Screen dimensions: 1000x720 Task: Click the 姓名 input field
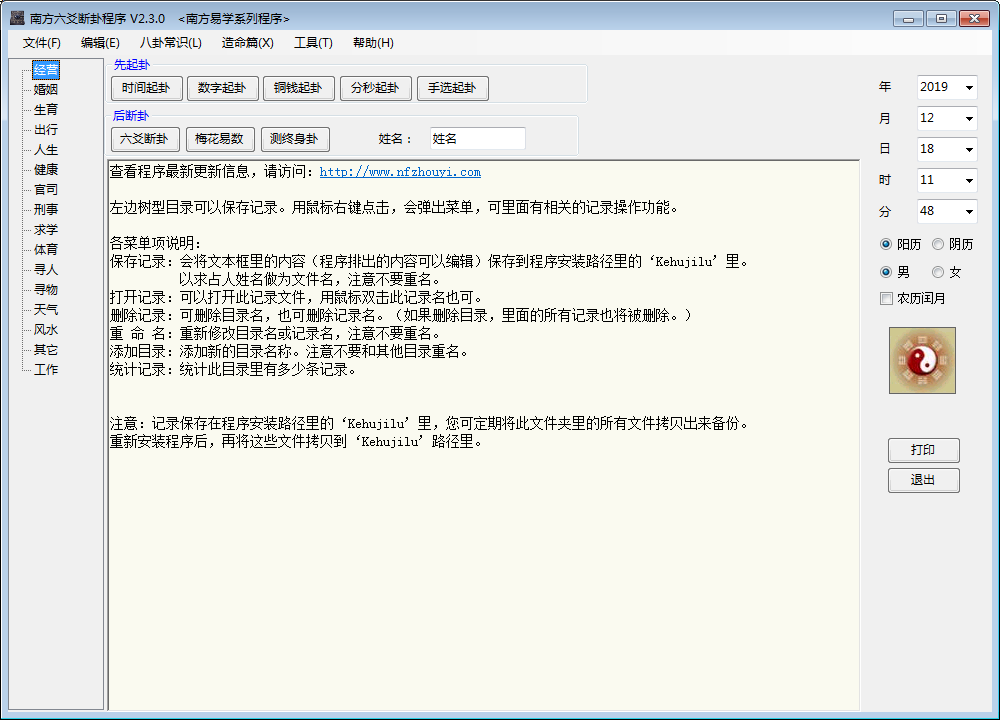[478, 138]
